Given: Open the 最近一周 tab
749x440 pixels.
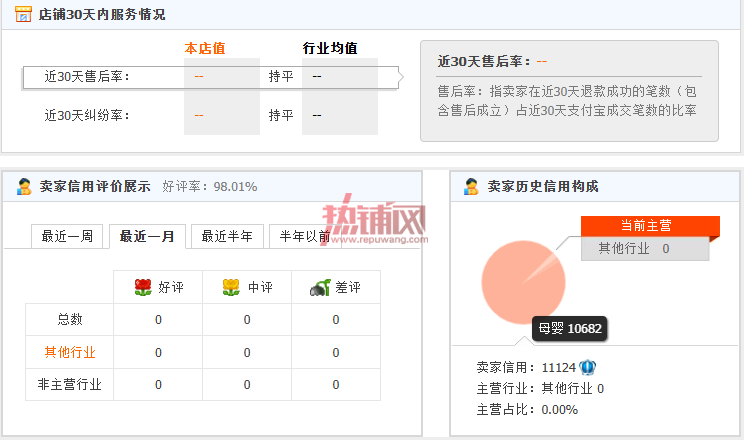Looking at the screenshot, I should pos(67,236).
